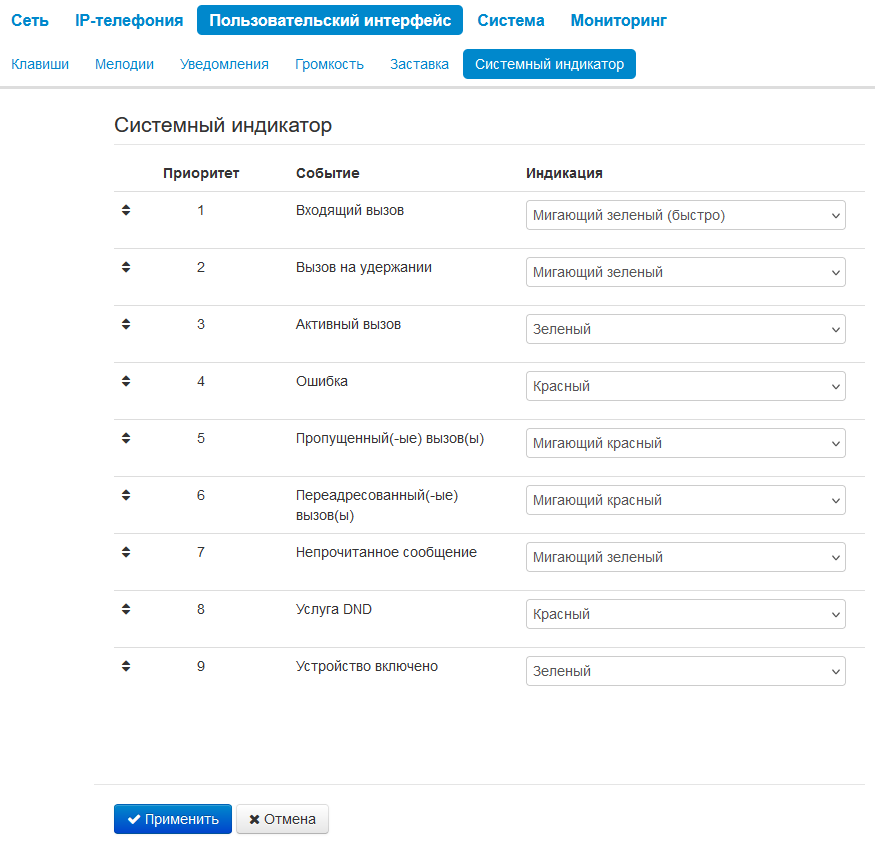This screenshot has height=843, width=875.
Task: Click the reorder icon for Непрочитанное сообщение row
Action: click(126, 552)
